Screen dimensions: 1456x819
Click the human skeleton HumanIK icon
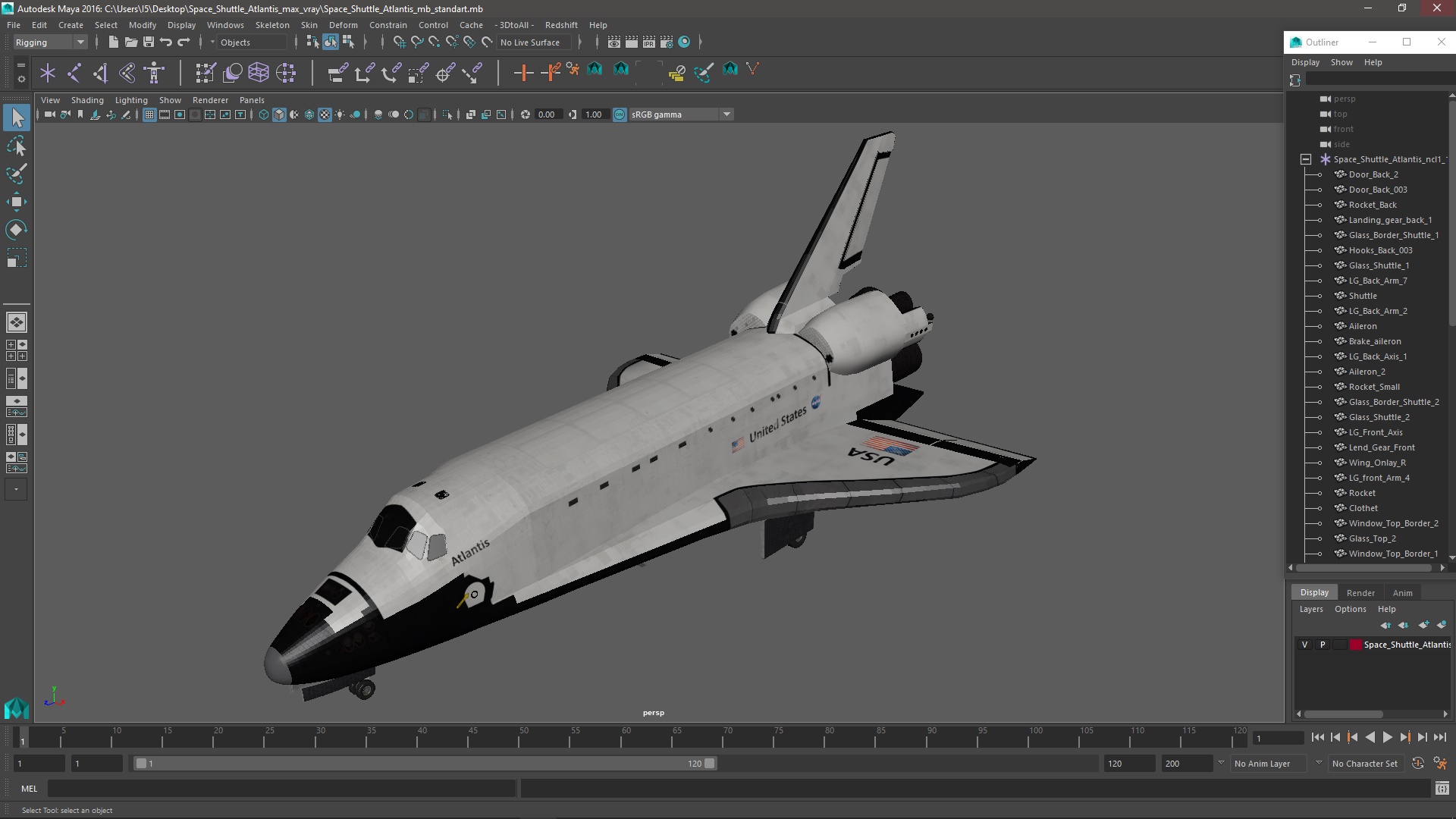[154, 73]
